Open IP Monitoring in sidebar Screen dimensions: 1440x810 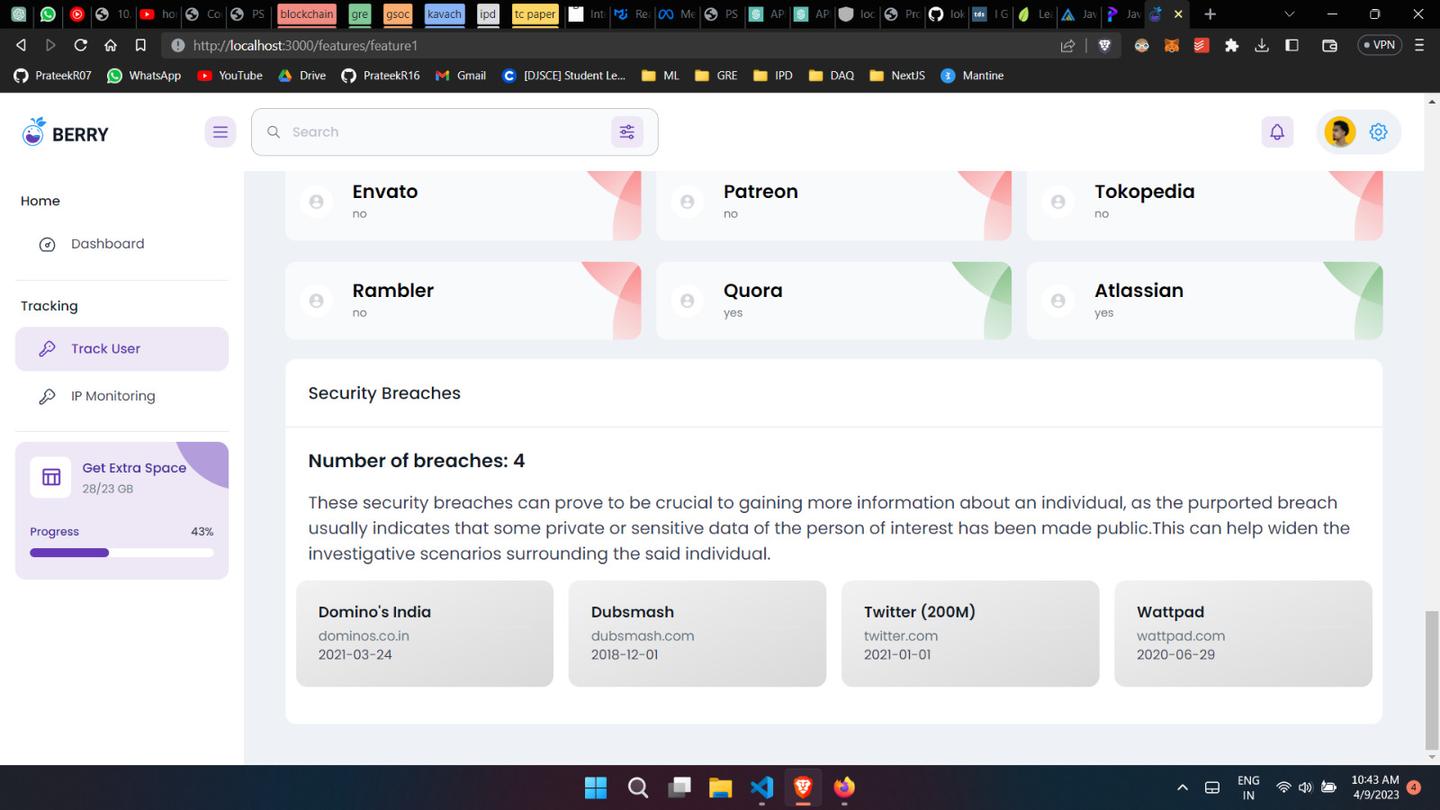122,396
